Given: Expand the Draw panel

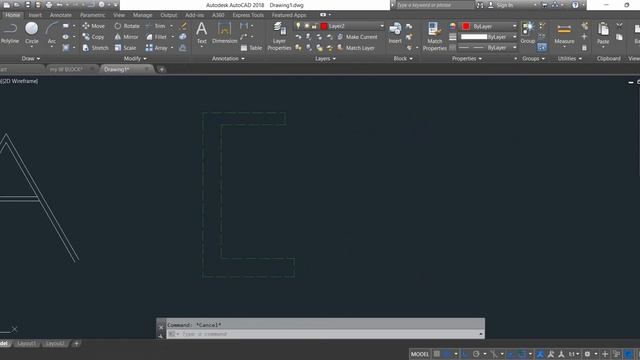Looking at the screenshot, I should [31, 58].
